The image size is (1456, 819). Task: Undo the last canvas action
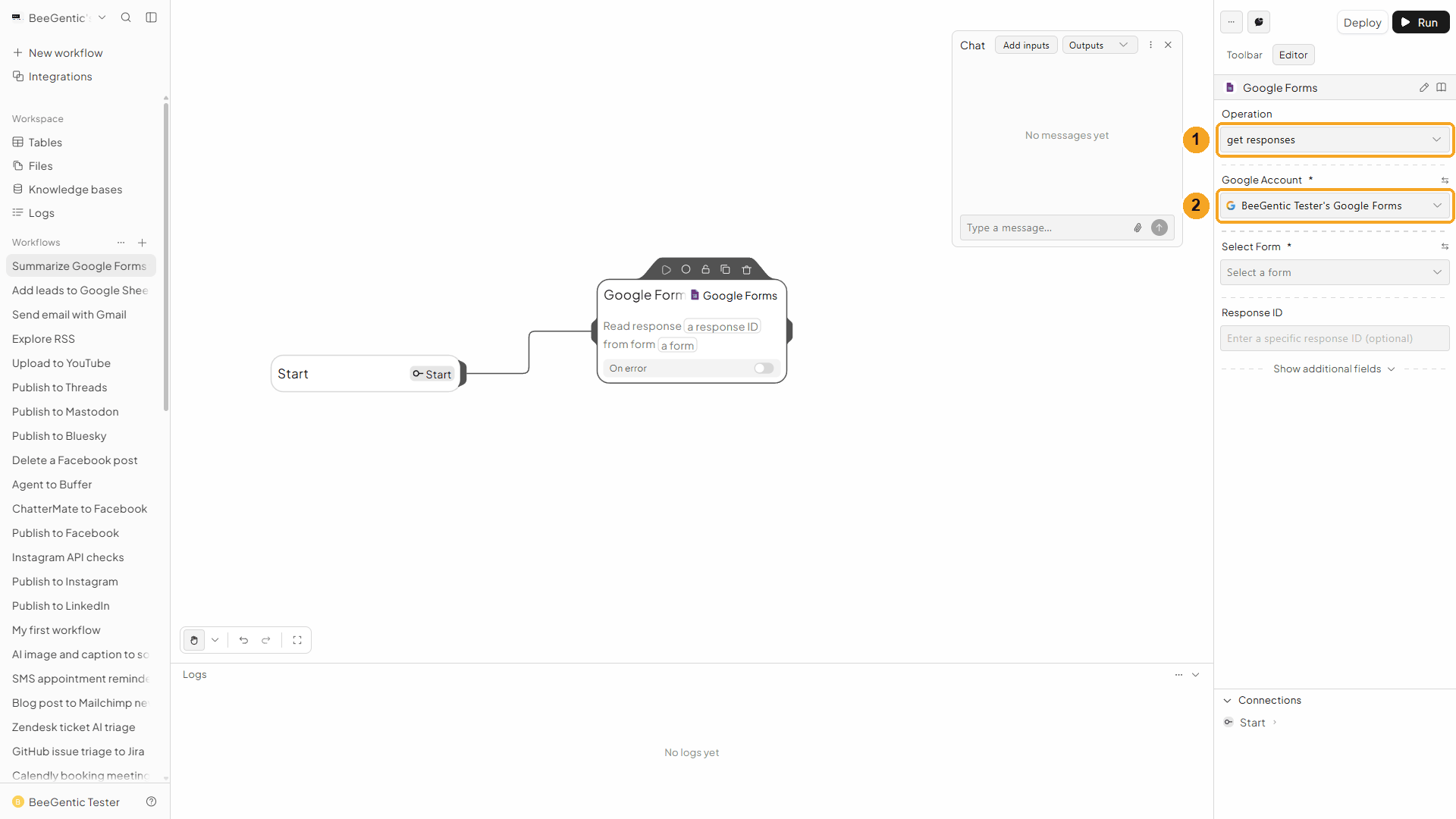243,640
